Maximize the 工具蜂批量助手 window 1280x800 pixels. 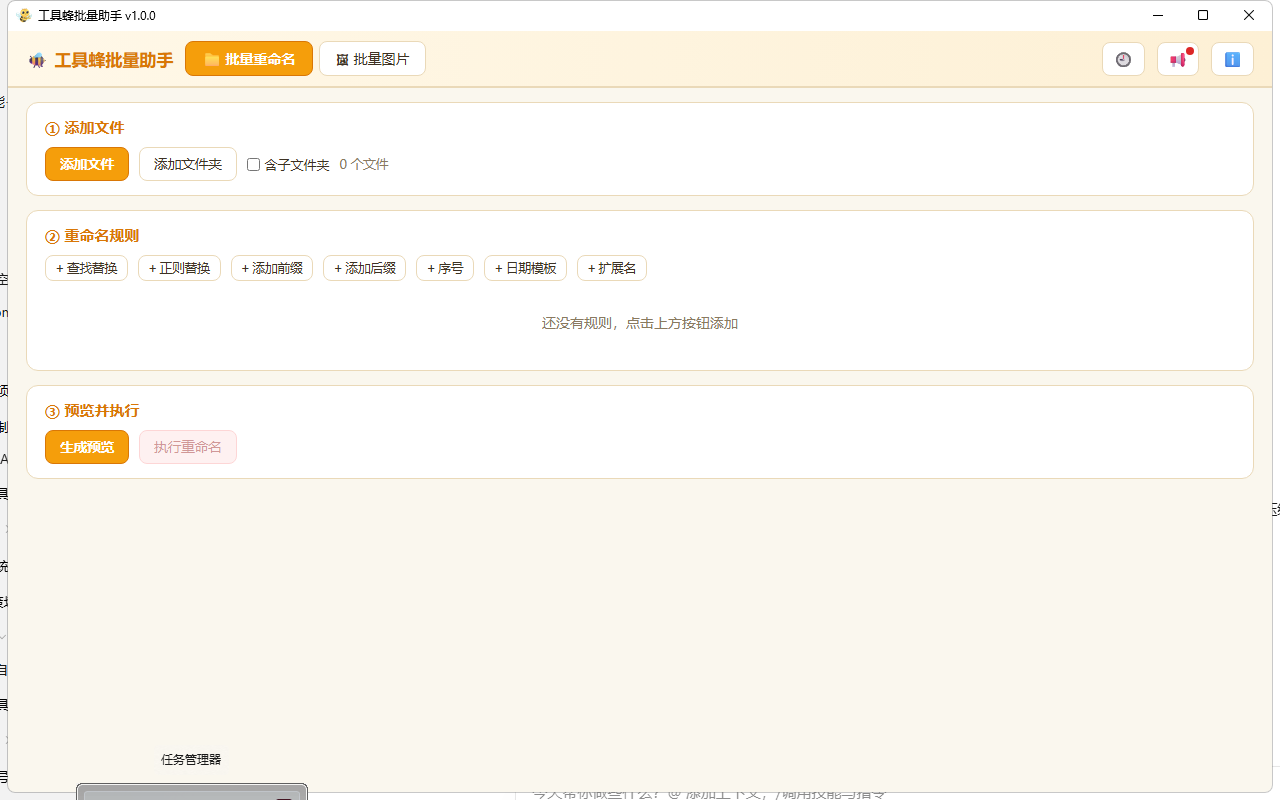click(1203, 15)
